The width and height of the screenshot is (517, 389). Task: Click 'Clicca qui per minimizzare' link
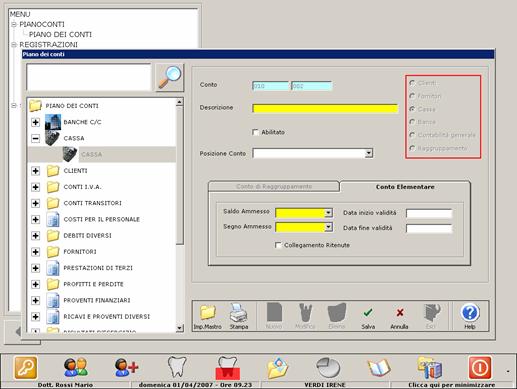tap(451, 385)
